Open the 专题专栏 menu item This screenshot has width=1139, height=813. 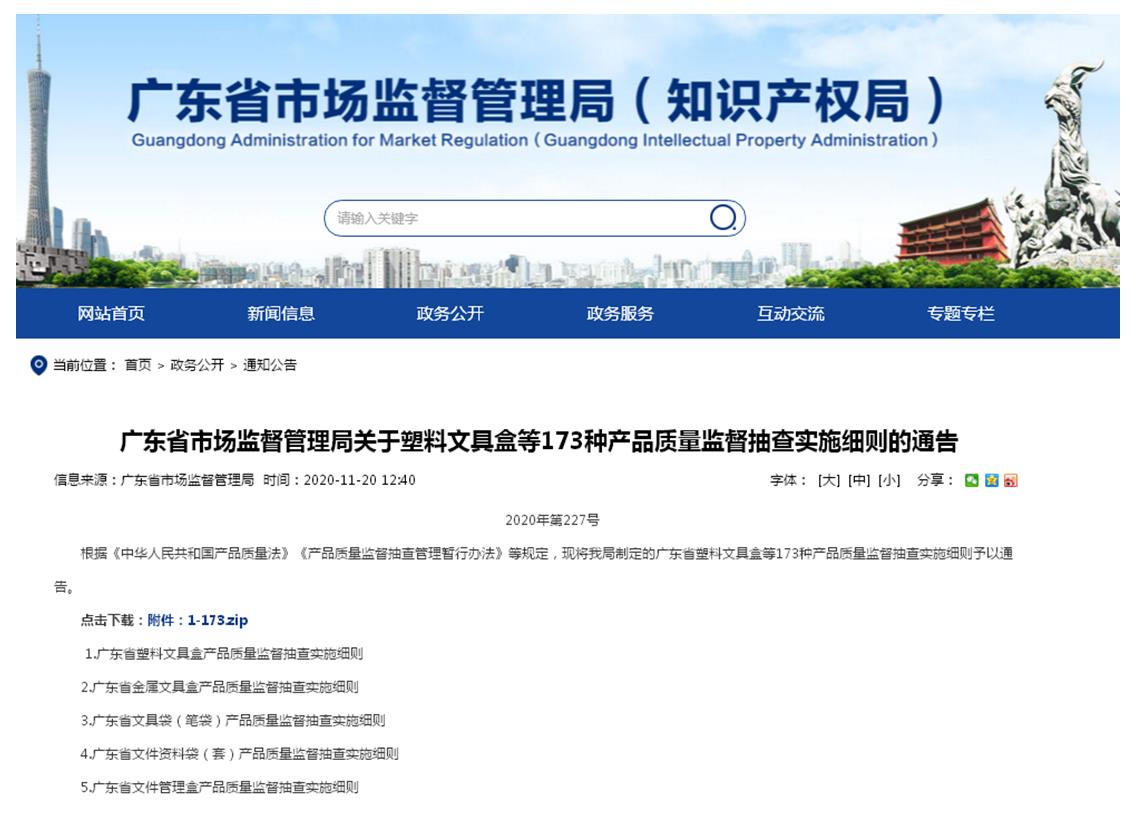click(x=960, y=313)
